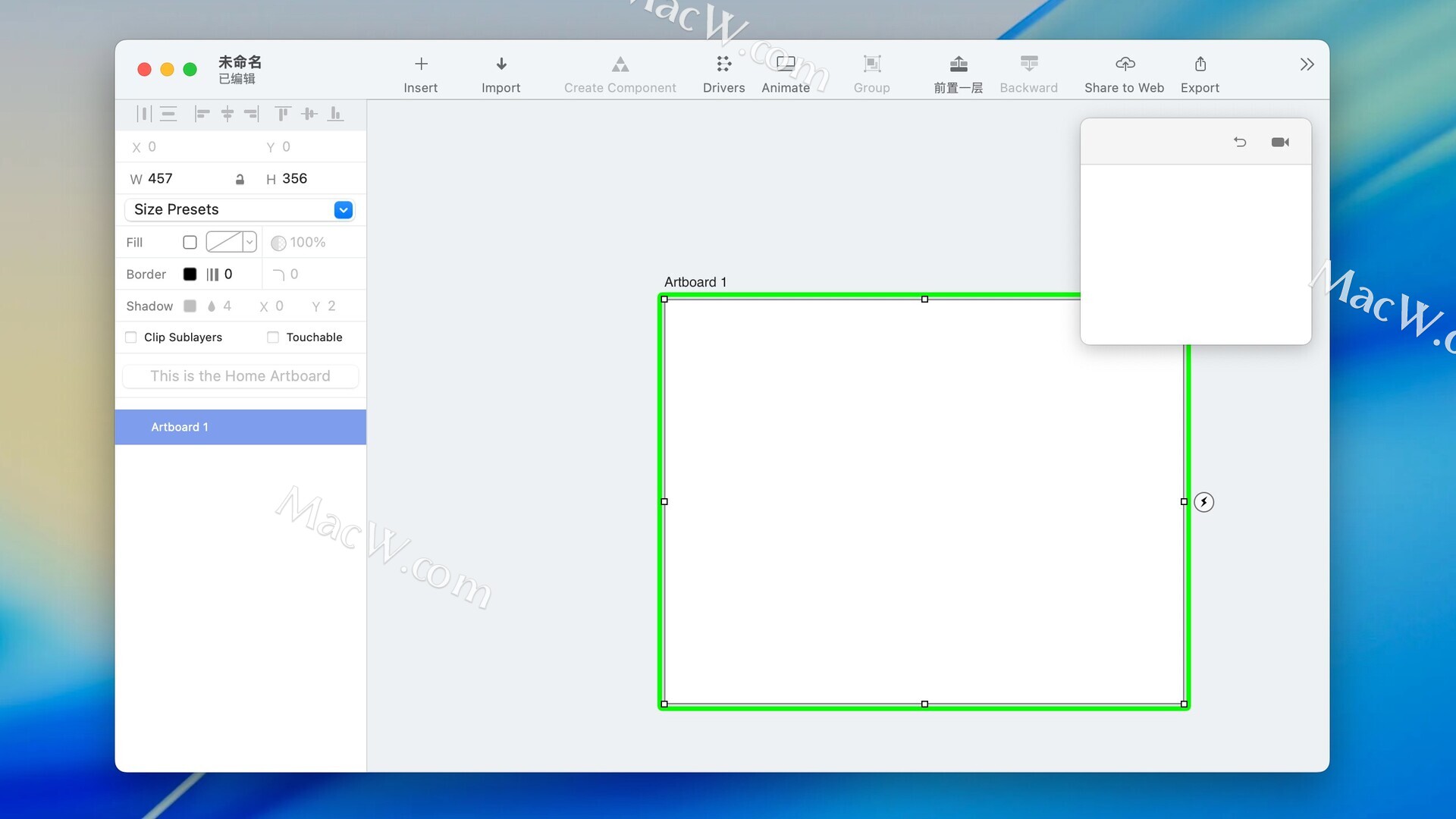Open the Drivers panel icon
1456x819 pixels.
click(x=723, y=64)
